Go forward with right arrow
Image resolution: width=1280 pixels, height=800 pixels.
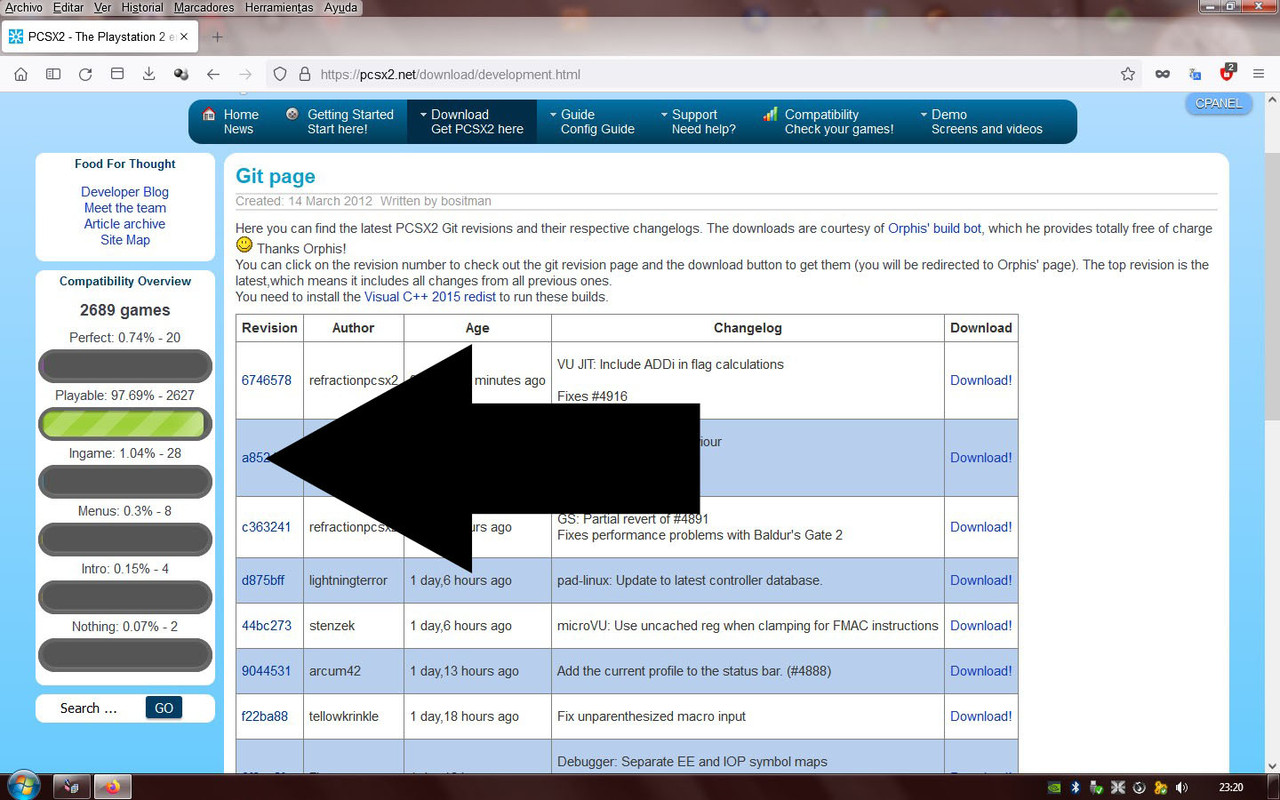(x=245, y=74)
